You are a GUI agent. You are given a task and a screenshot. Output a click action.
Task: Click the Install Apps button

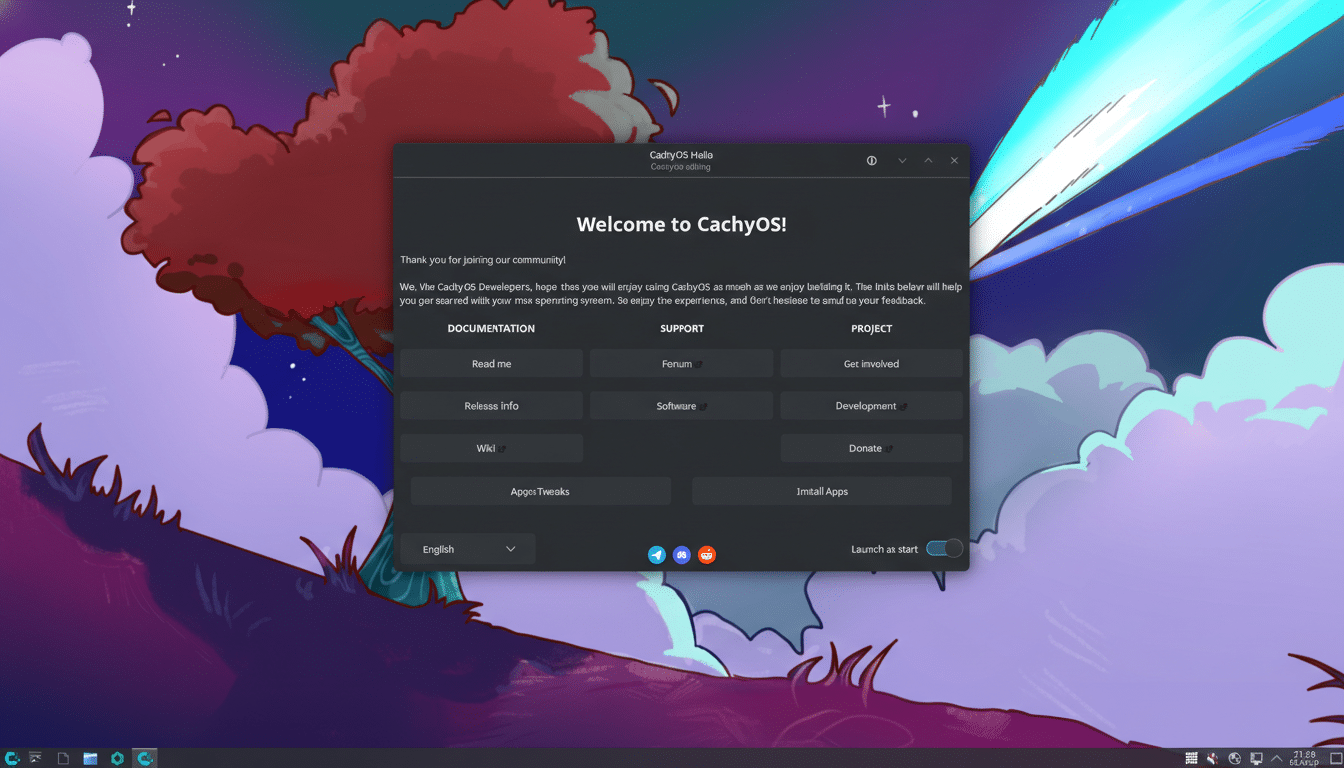tap(821, 491)
